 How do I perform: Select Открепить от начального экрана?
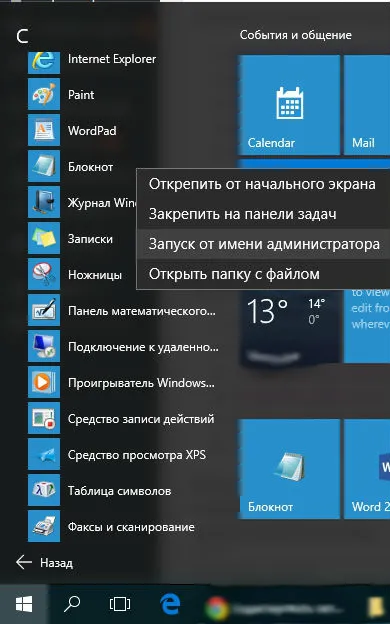tap(262, 184)
